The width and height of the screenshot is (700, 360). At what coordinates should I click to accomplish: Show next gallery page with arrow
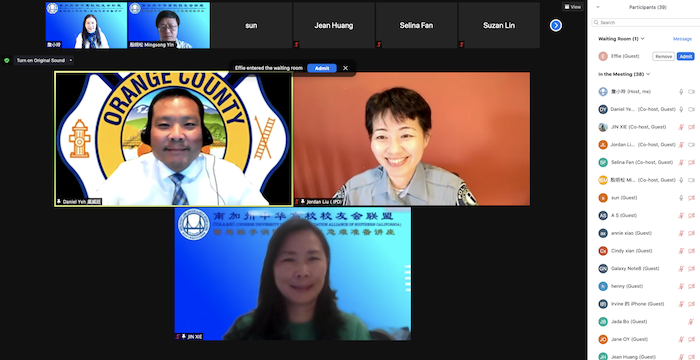click(x=555, y=25)
